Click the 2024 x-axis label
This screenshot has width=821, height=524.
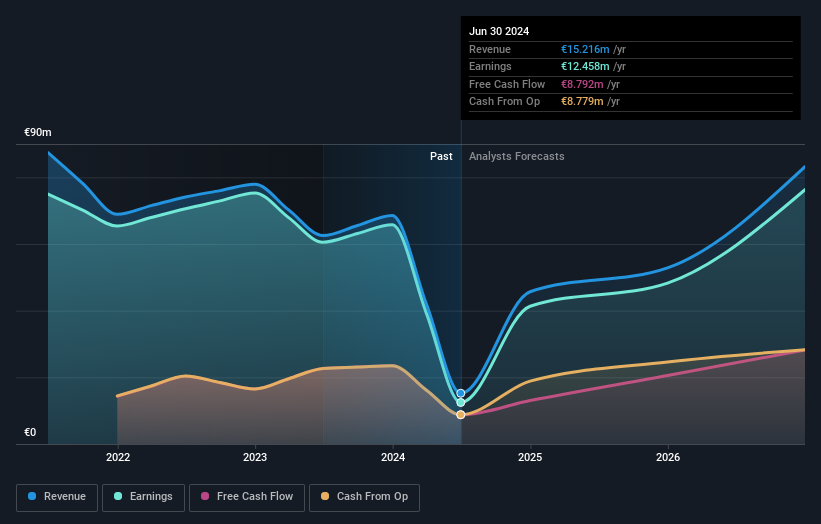point(393,457)
